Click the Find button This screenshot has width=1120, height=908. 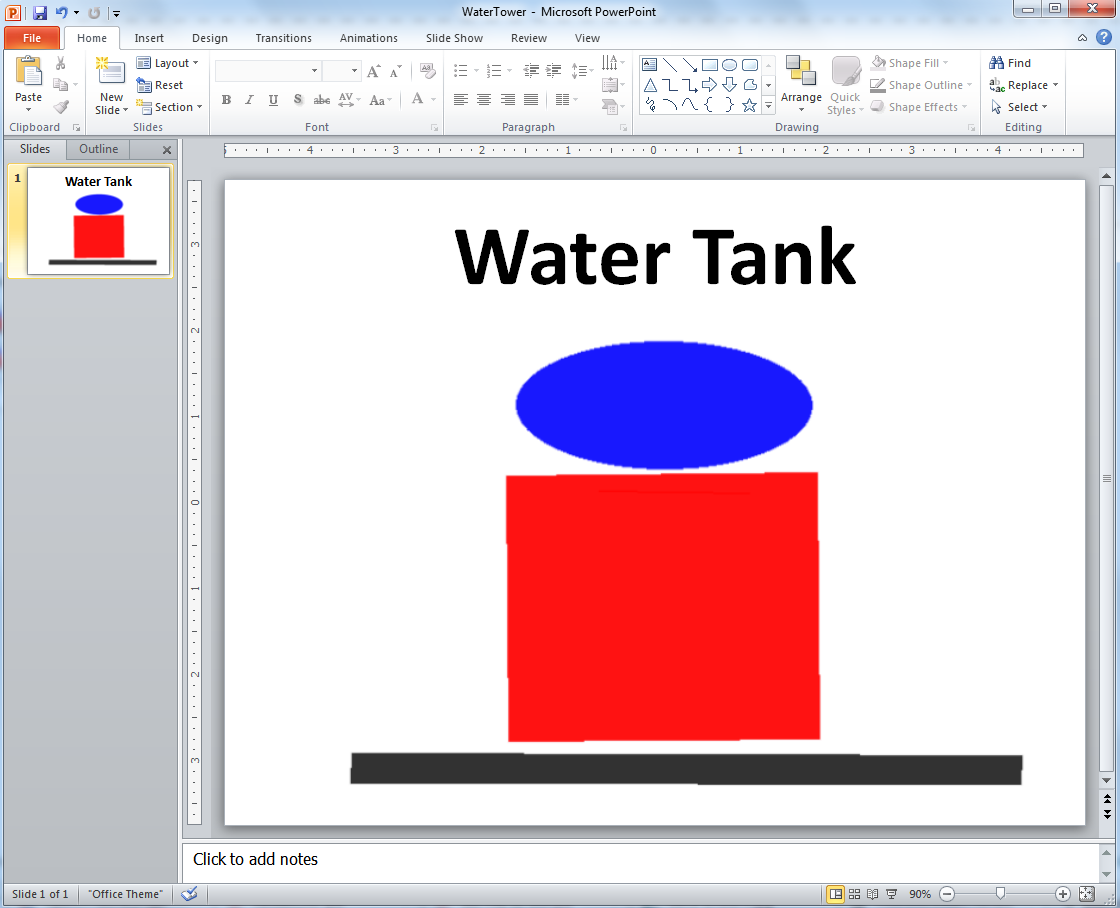pos(1010,63)
